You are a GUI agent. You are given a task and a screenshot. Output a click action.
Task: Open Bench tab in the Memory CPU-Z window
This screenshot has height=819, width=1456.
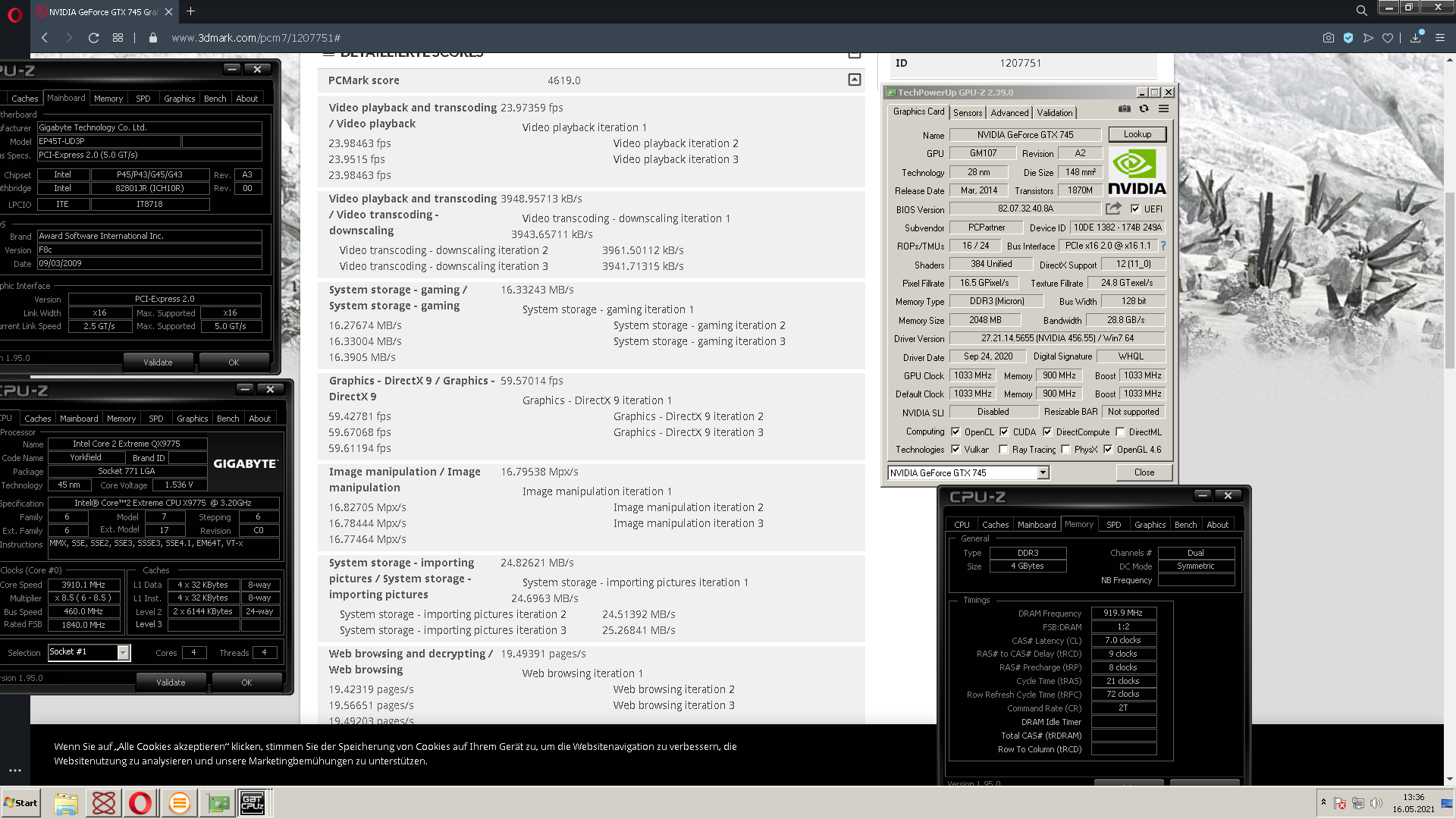pos(1185,525)
